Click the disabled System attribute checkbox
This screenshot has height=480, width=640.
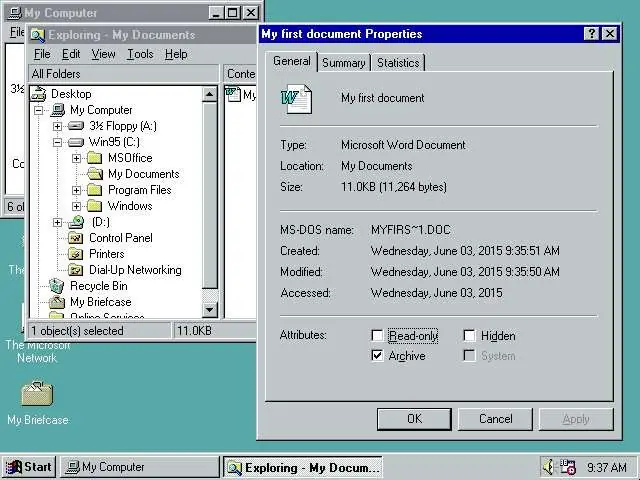click(469, 356)
